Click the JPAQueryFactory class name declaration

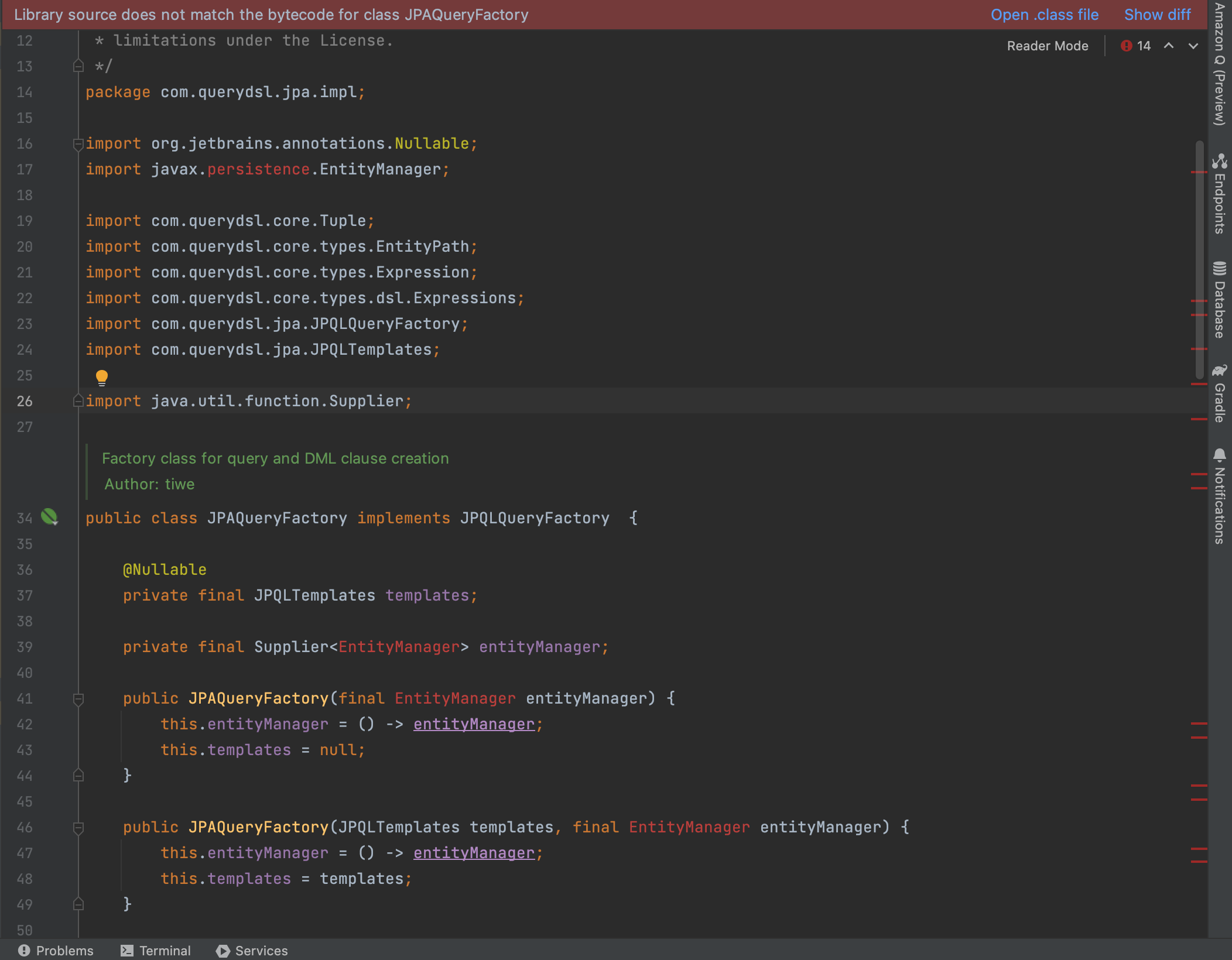click(x=277, y=518)
